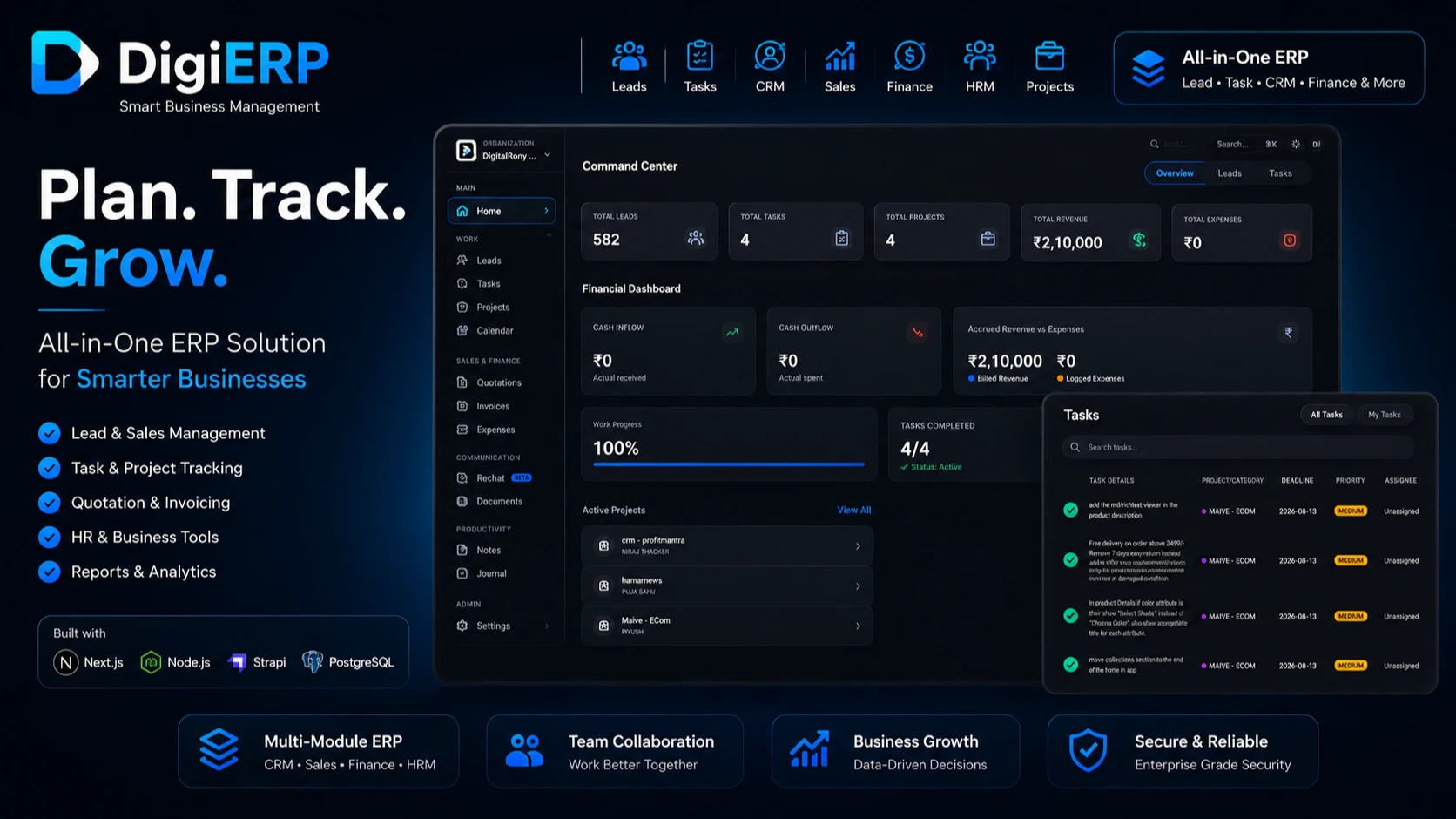Open the Maive - ECom project chevron
Viewport: 1456px width, 819px height.
858,626
